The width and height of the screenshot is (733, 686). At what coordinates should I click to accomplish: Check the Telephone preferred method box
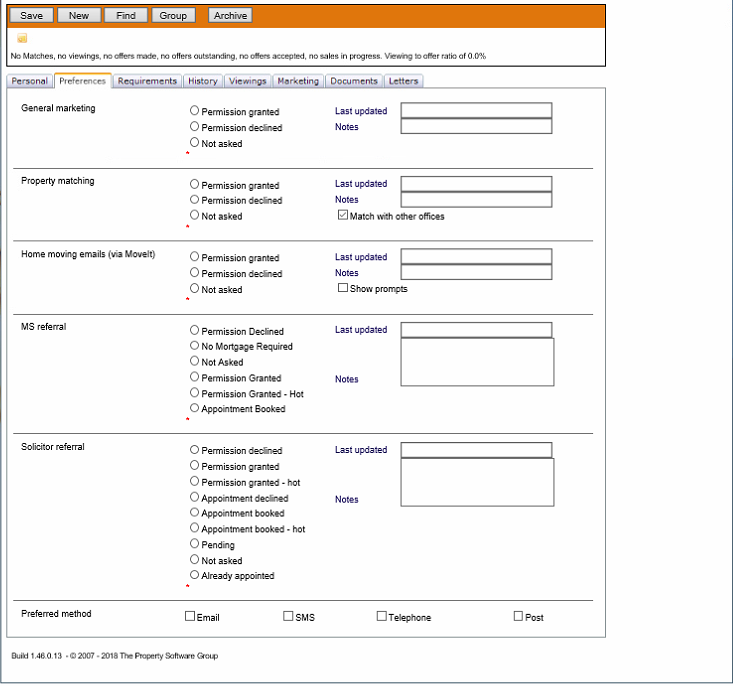381,616
